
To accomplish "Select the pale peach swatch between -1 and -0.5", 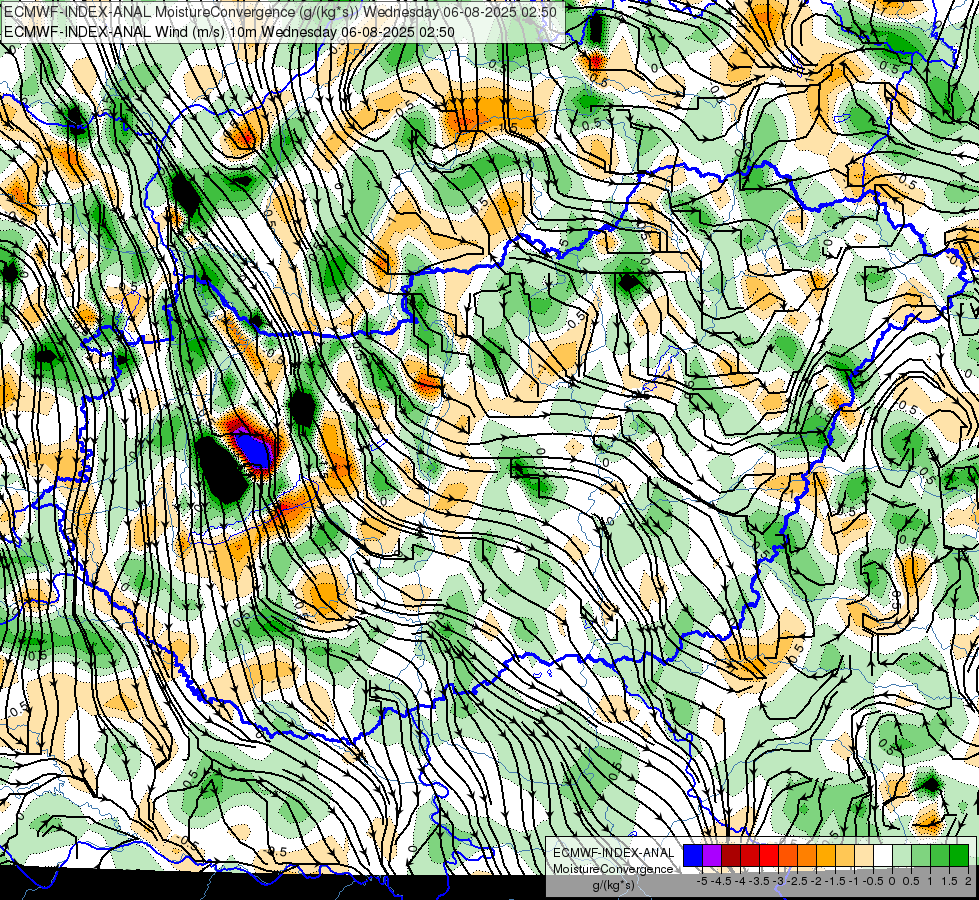I will (864, 856).
